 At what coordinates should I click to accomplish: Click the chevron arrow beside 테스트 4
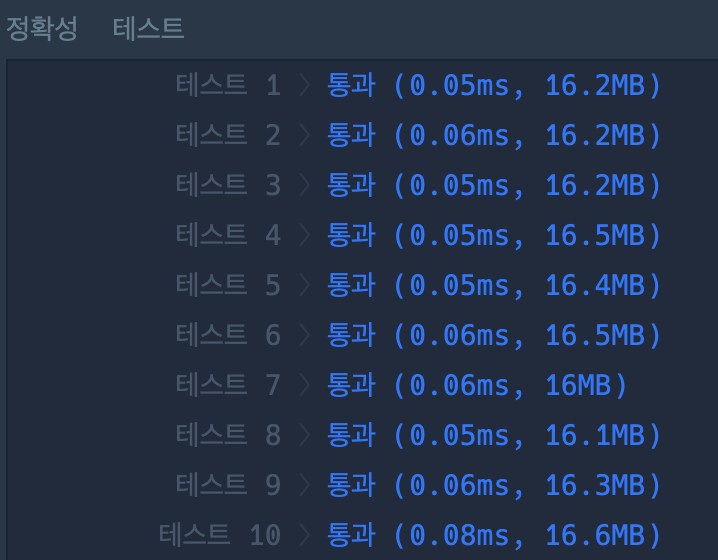point(305,235)
